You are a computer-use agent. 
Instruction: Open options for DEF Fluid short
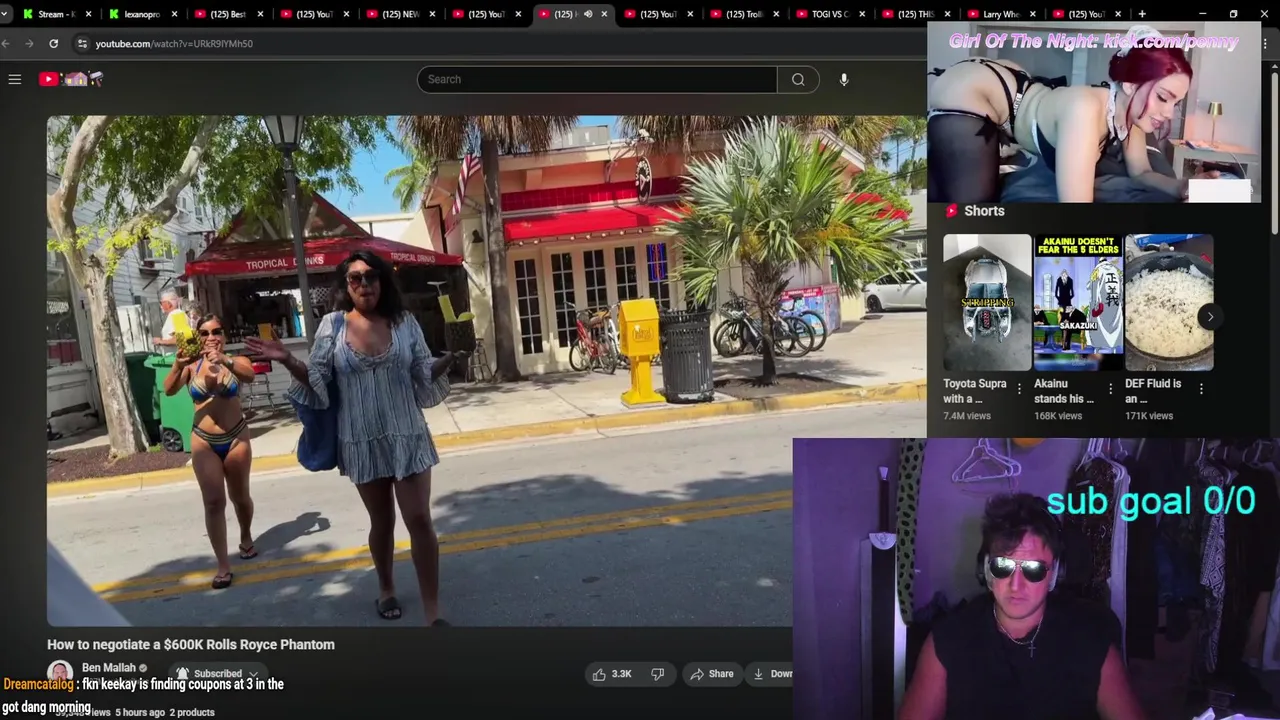[1201, 388]
